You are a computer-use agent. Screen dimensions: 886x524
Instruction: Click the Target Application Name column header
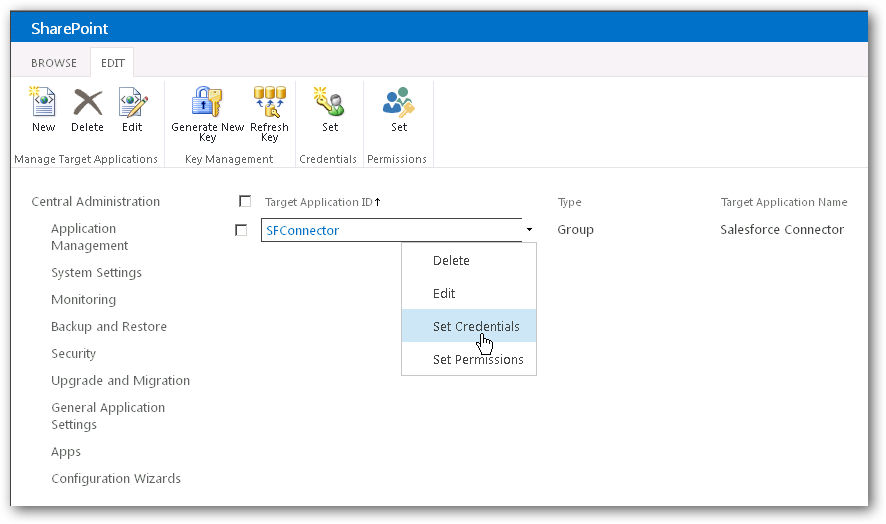784,202
